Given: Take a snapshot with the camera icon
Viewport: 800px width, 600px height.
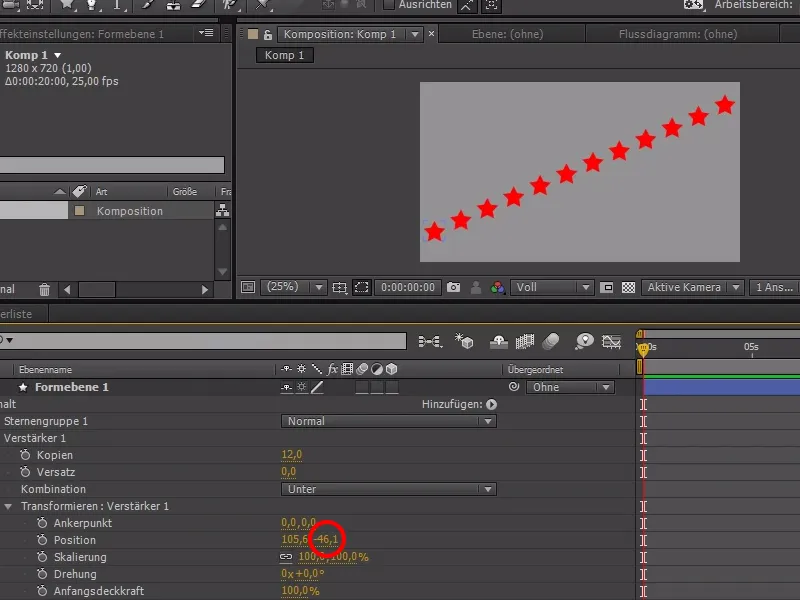Looking at the screenshot, I should pyautogui.click(x=453, y=287).
